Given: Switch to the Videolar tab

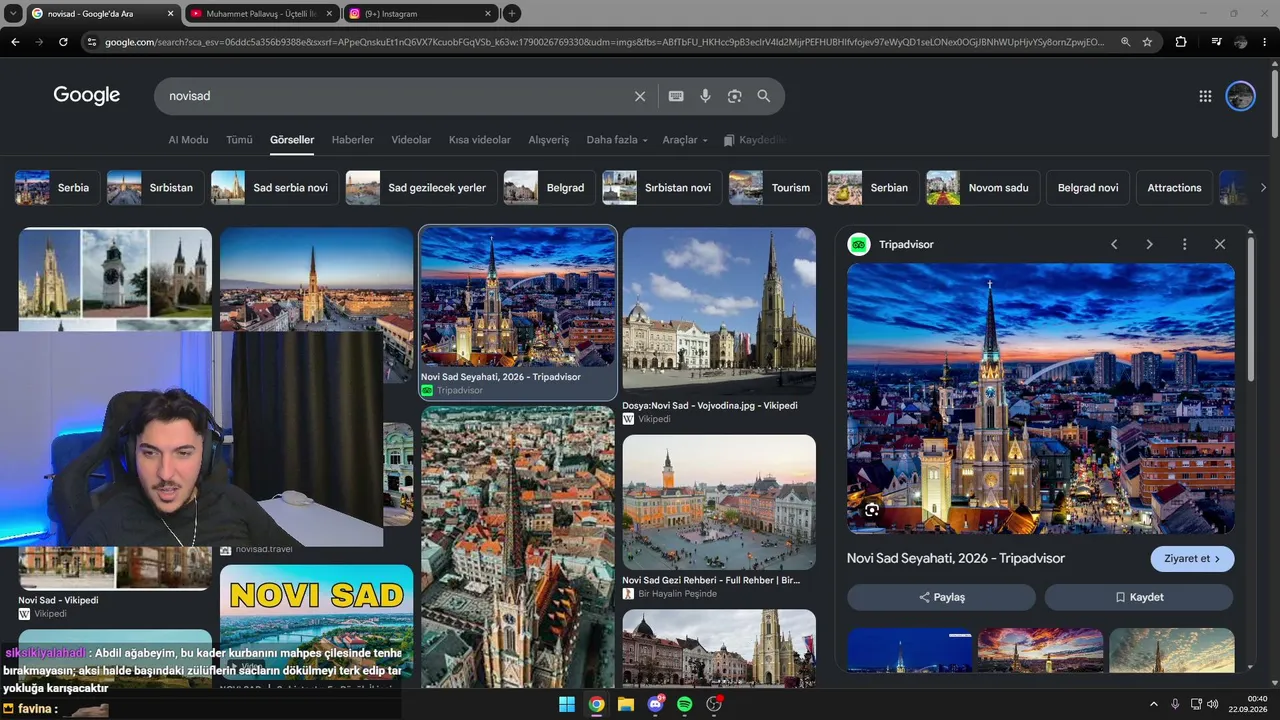Looking at the screenshot, I should tap(411, 140).
